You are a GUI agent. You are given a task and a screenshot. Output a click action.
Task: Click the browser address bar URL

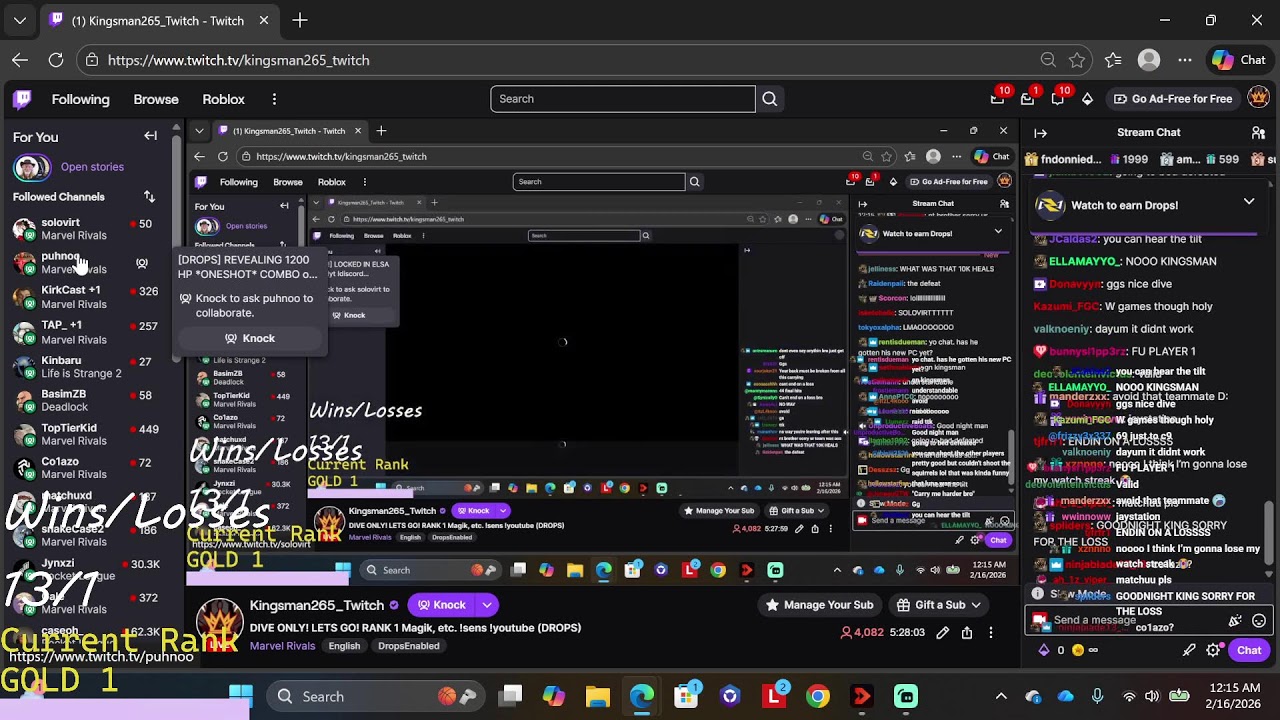tap(239, 60)
